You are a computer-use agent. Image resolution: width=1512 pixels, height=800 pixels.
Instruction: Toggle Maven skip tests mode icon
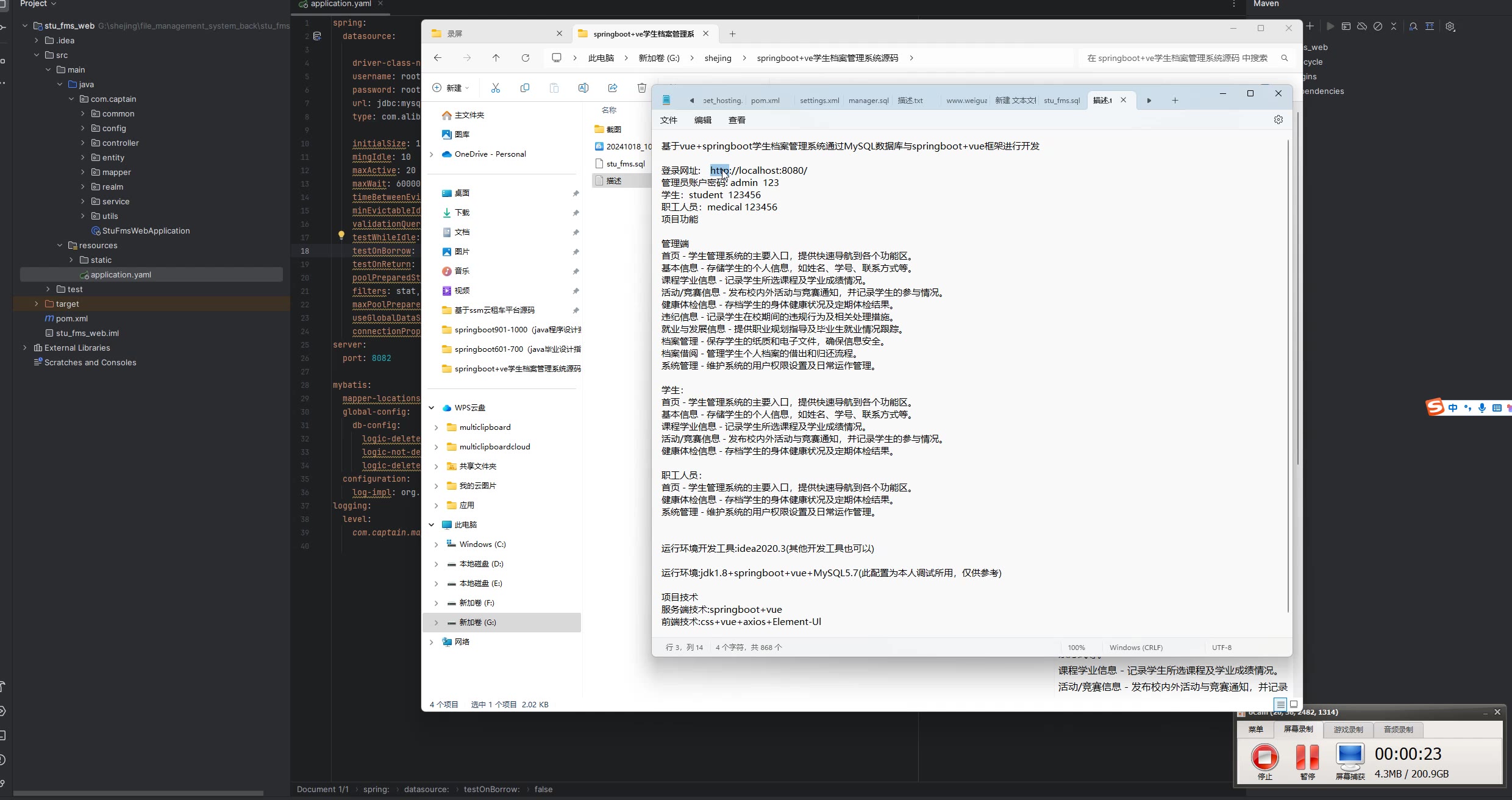click(1378, 26)
